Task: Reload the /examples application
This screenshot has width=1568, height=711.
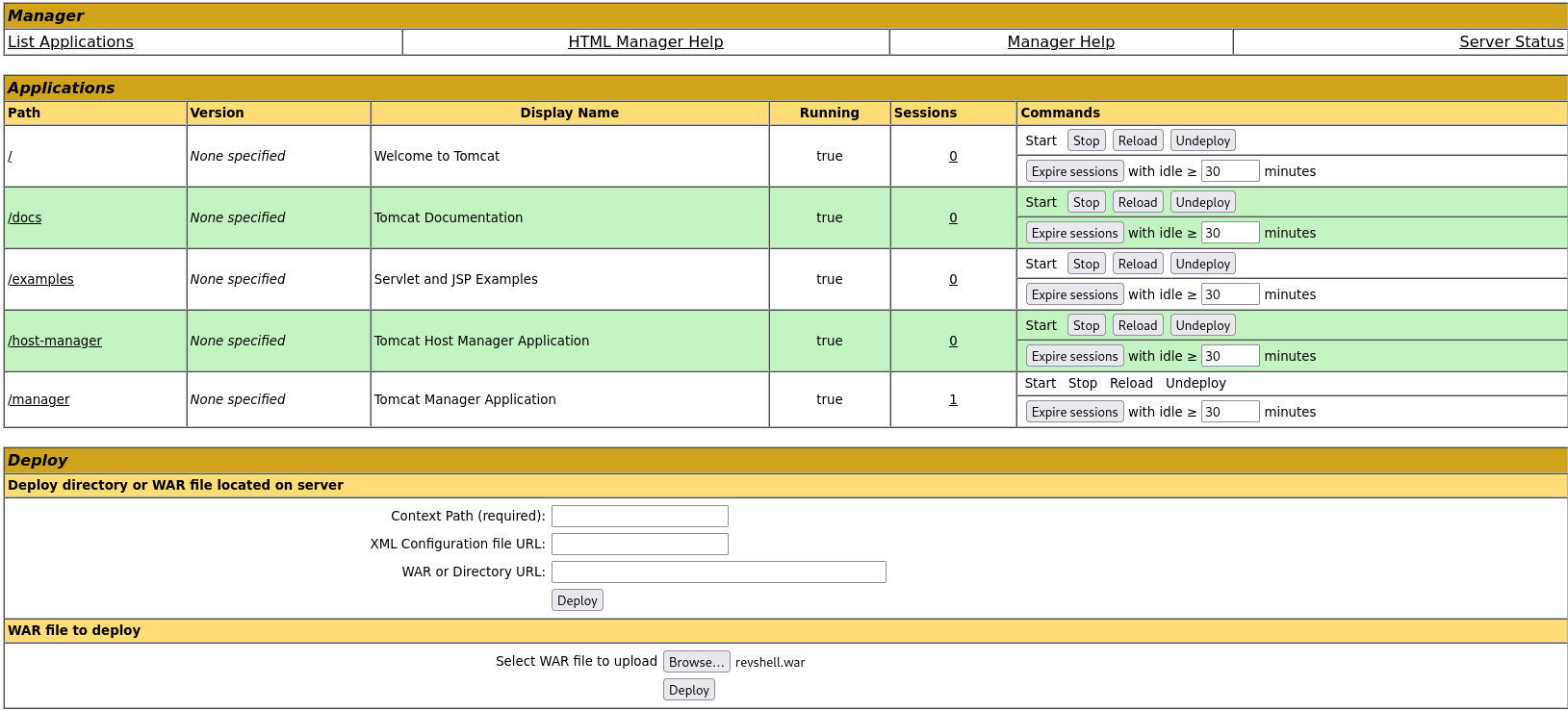Action: click(1138, 264)
